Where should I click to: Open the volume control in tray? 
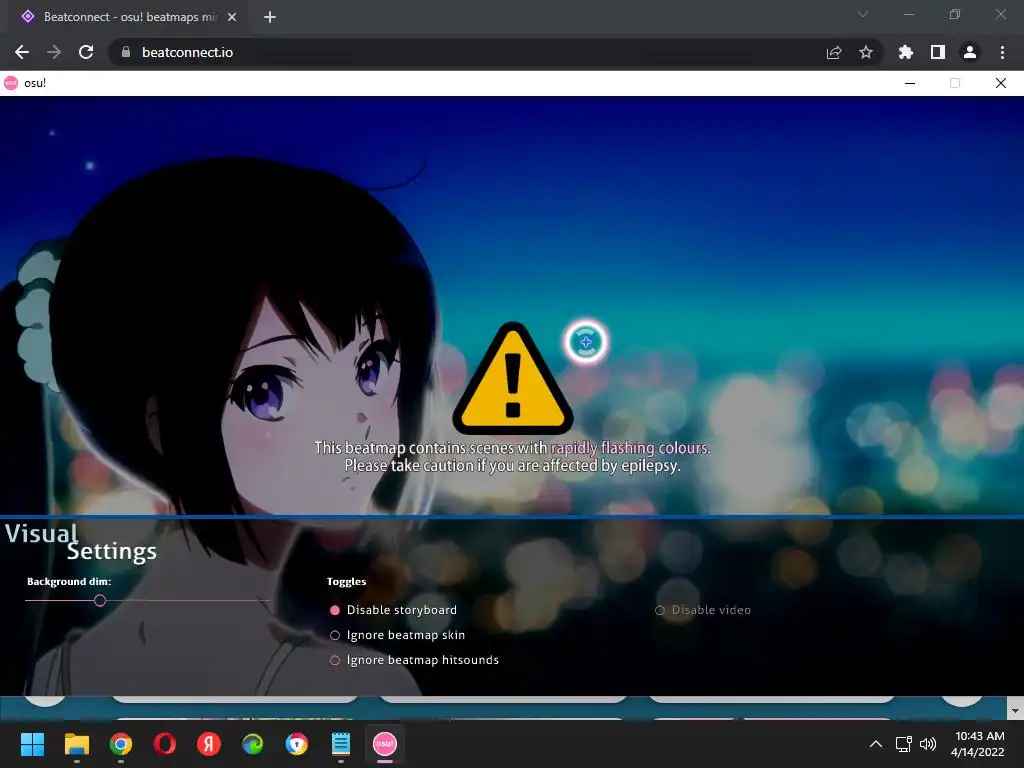coord(928,744)
